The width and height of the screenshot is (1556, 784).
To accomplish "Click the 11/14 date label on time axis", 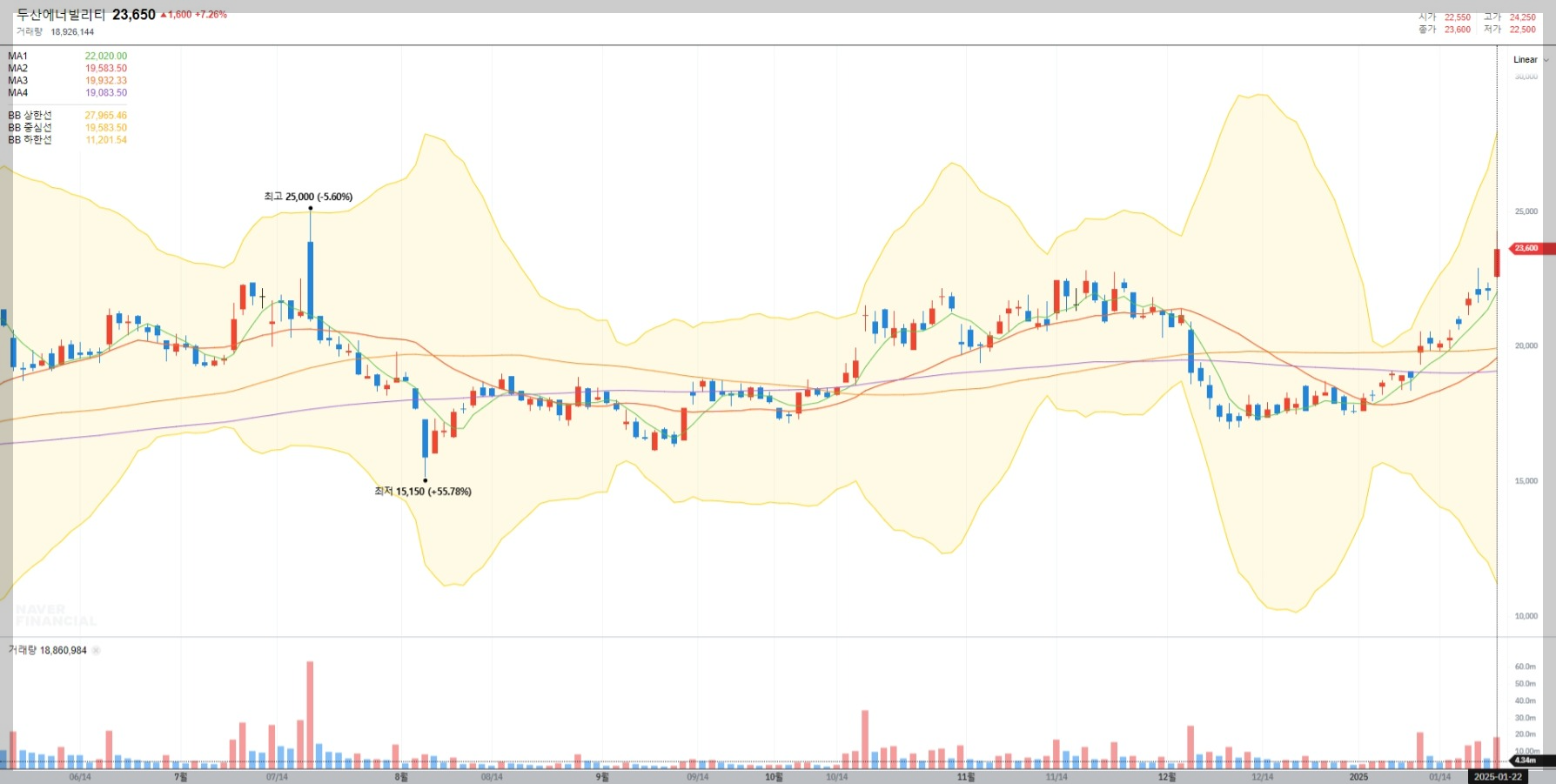I will click(x=1056, y=777).
